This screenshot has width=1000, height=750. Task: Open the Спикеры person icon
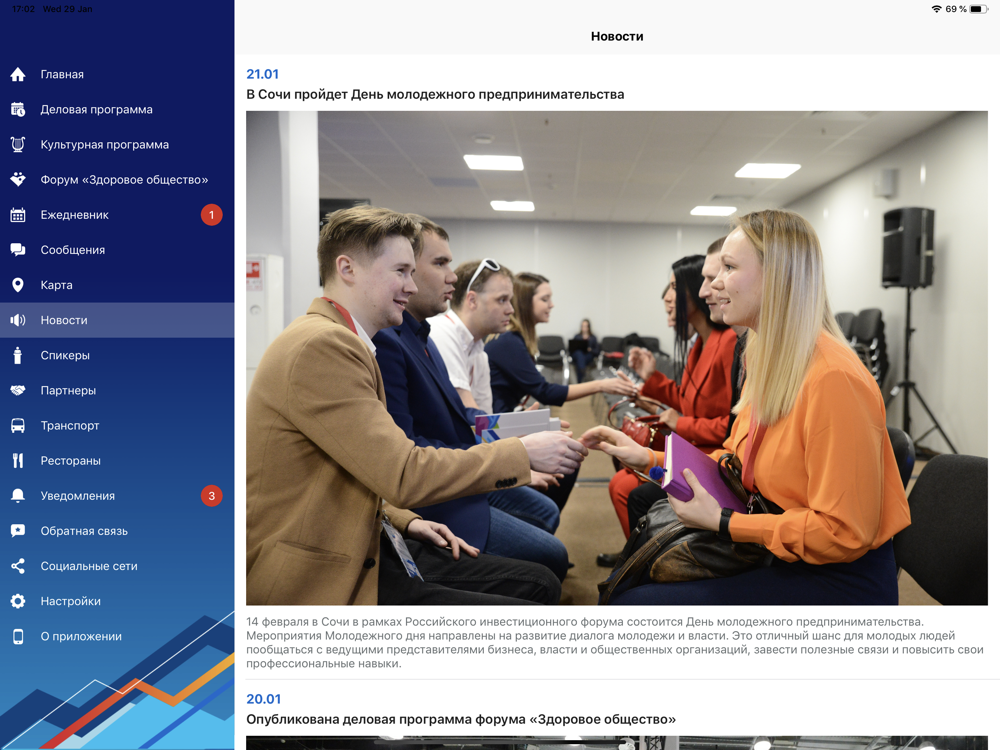click(18, 355)
